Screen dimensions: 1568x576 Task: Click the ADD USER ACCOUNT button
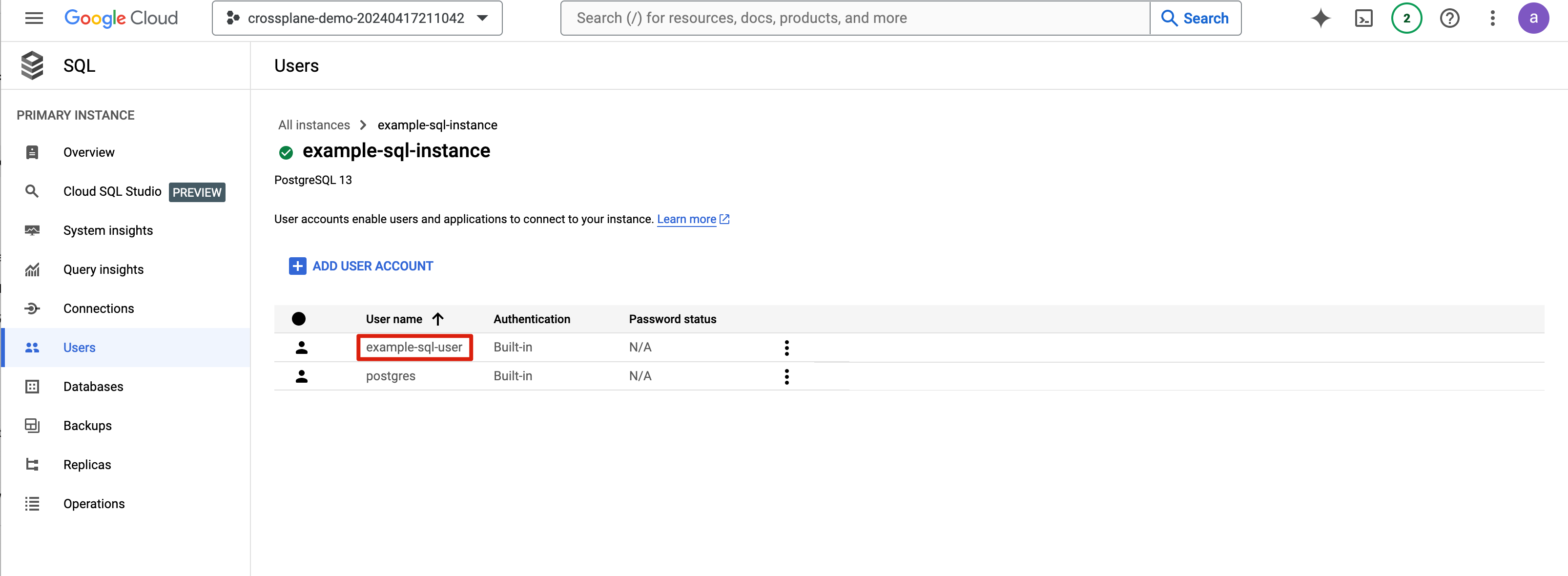pos(361,266)
